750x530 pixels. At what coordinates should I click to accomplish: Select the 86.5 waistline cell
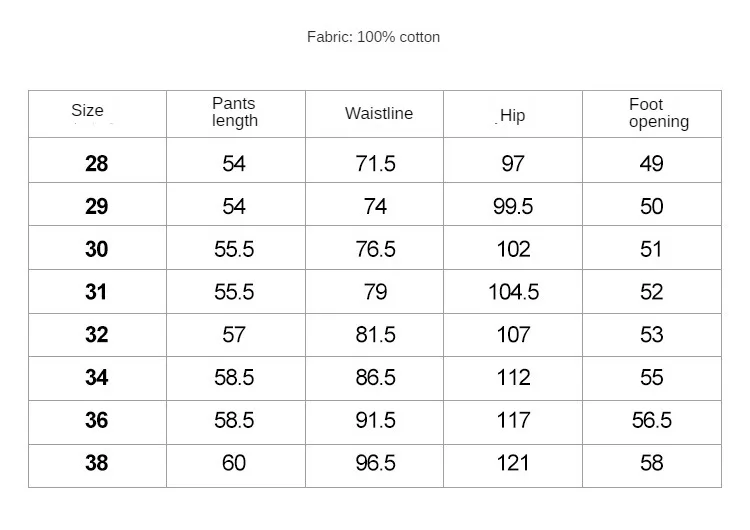pos(375,378)
